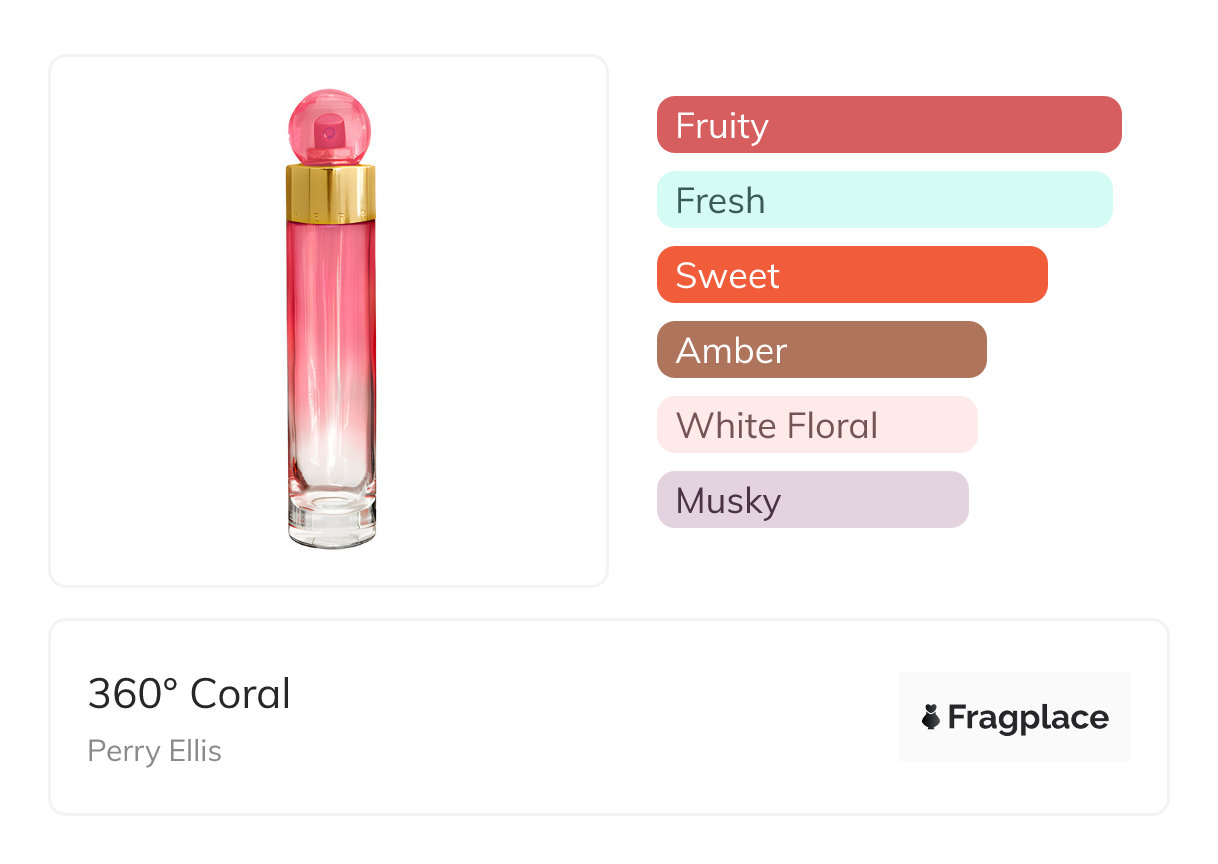Viewport: 1218px width, 864px height.
Task: Open the 360° Coral fragrance title
Action: click(x=189, y=694)
